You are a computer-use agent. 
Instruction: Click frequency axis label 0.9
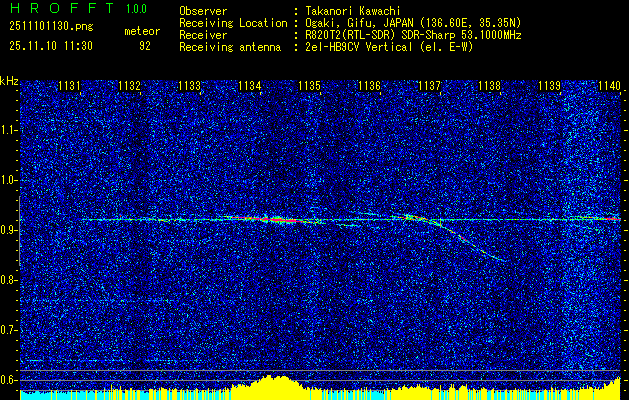coord(8,230)
